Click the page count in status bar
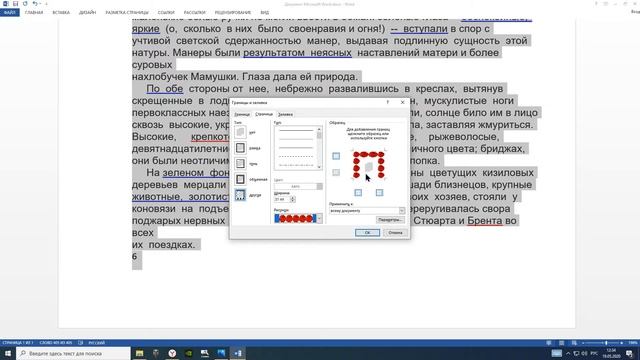Screen dimensions: 640x360 (x=18, y=343)
